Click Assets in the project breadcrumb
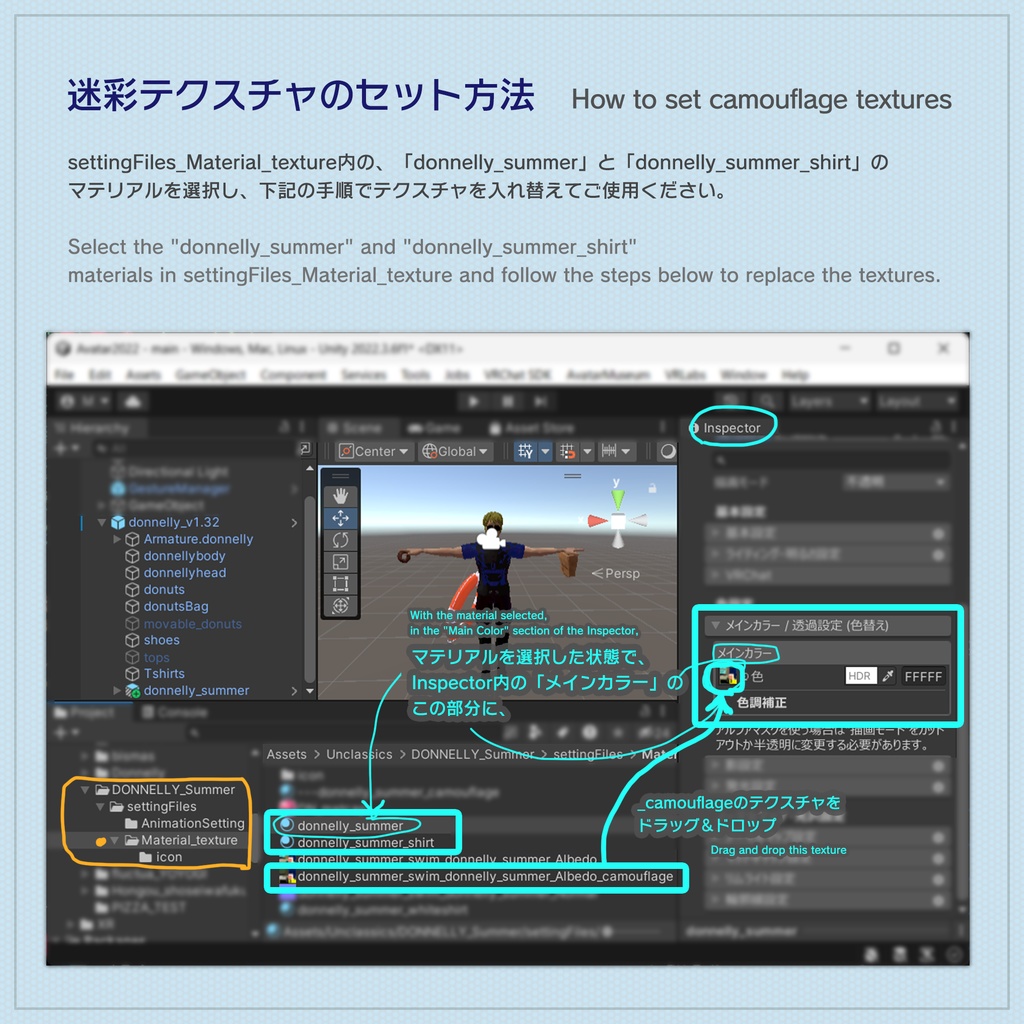Screen dimensions: 1024x1024 coord(286,754)
